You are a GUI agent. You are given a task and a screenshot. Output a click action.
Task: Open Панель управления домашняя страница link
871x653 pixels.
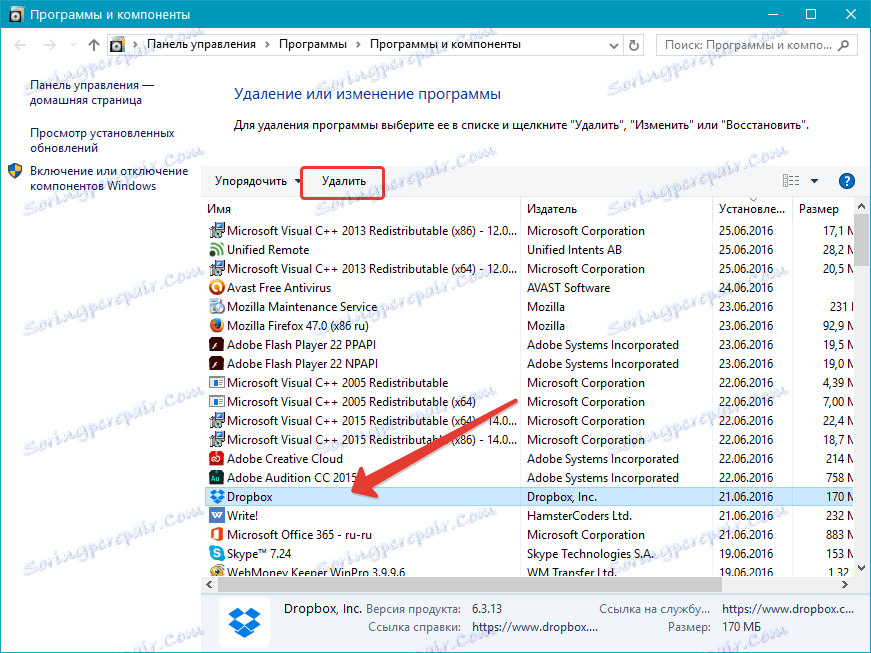(x=92, y=93)
